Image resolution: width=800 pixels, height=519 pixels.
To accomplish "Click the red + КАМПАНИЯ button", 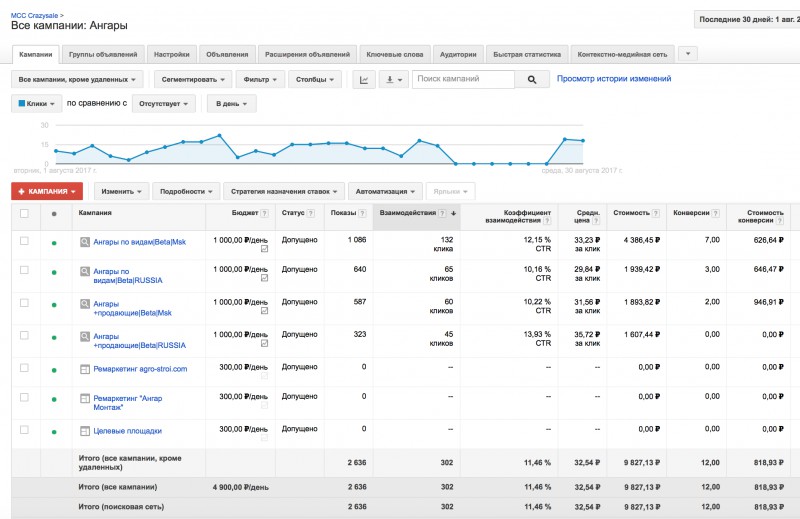I will (x=47, y=191).
